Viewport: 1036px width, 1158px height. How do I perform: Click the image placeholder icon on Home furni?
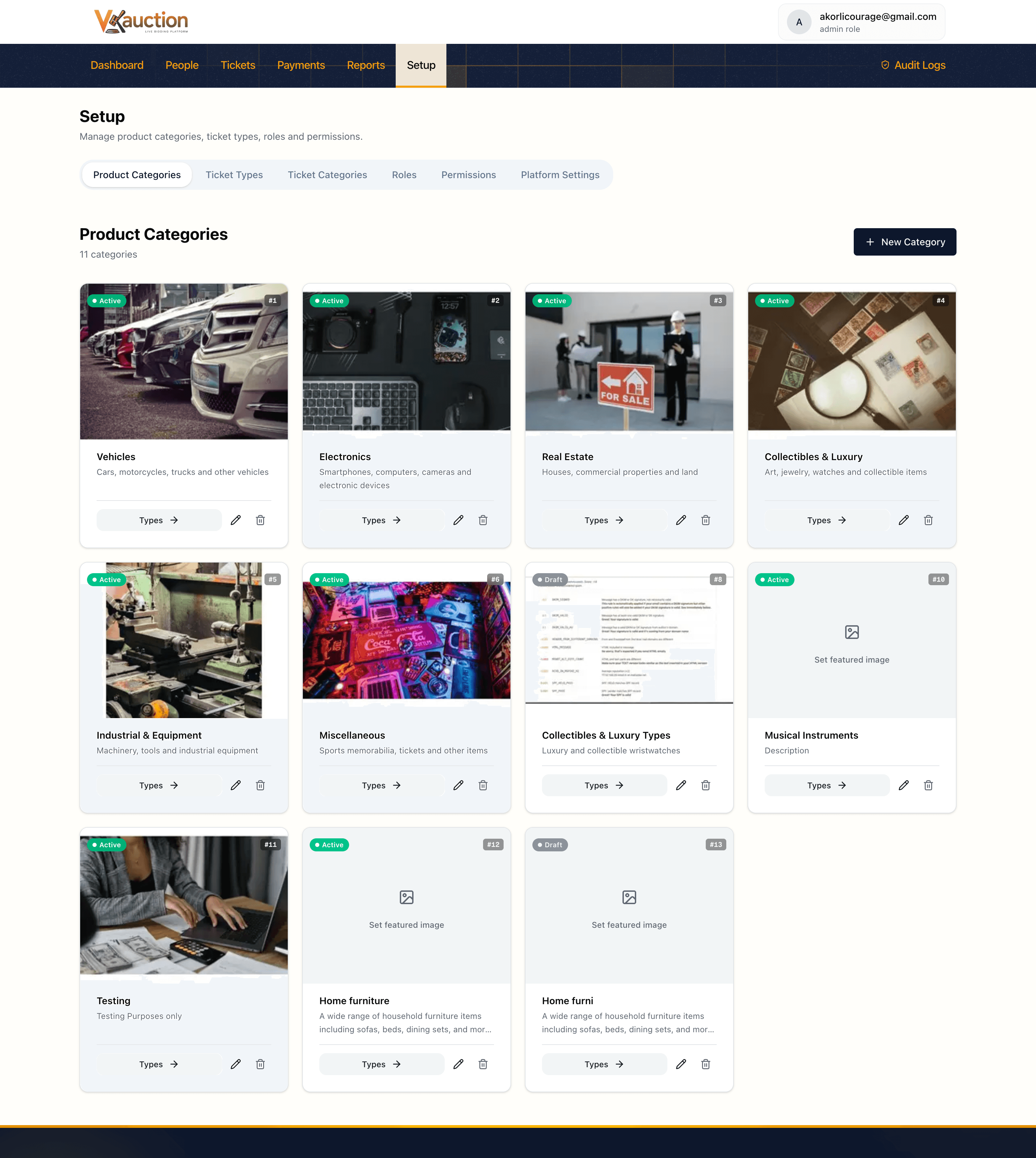click(629, 897)
